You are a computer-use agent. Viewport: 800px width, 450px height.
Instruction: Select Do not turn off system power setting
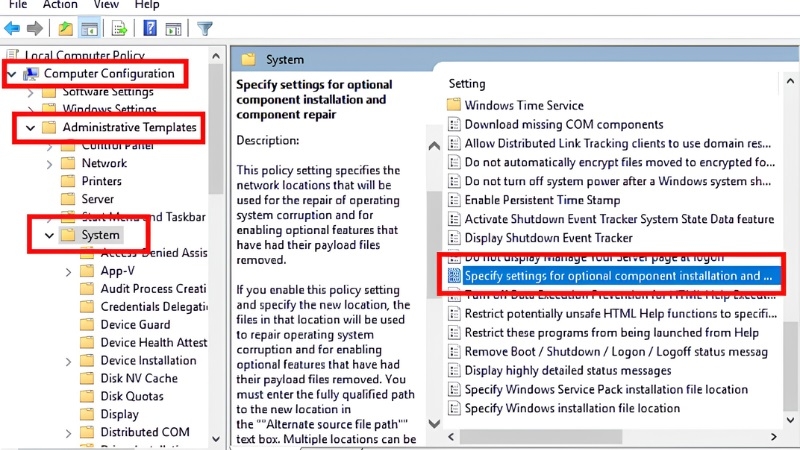(617, 181)
